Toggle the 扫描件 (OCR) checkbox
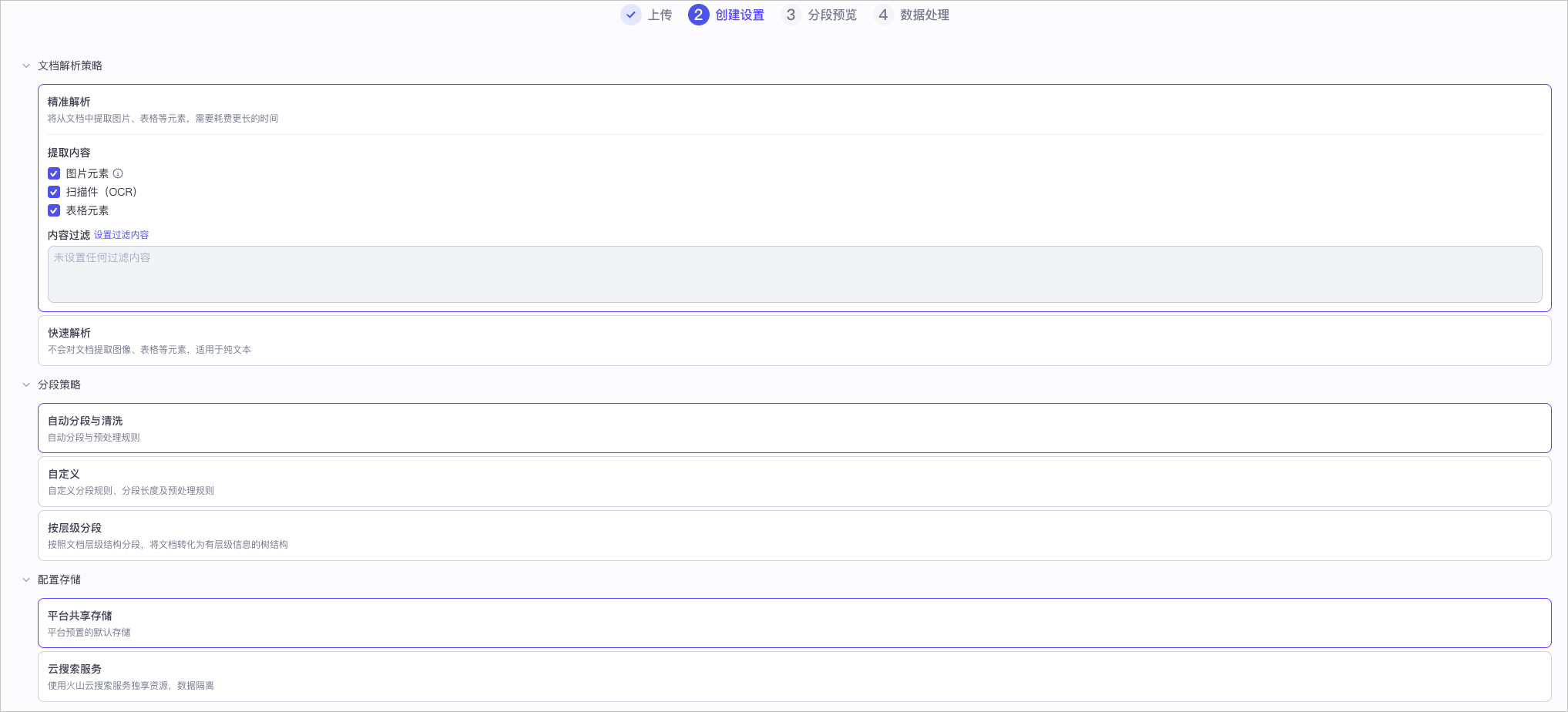The height and width of the screenshot is (712, 1568). (x=54, y=192)
